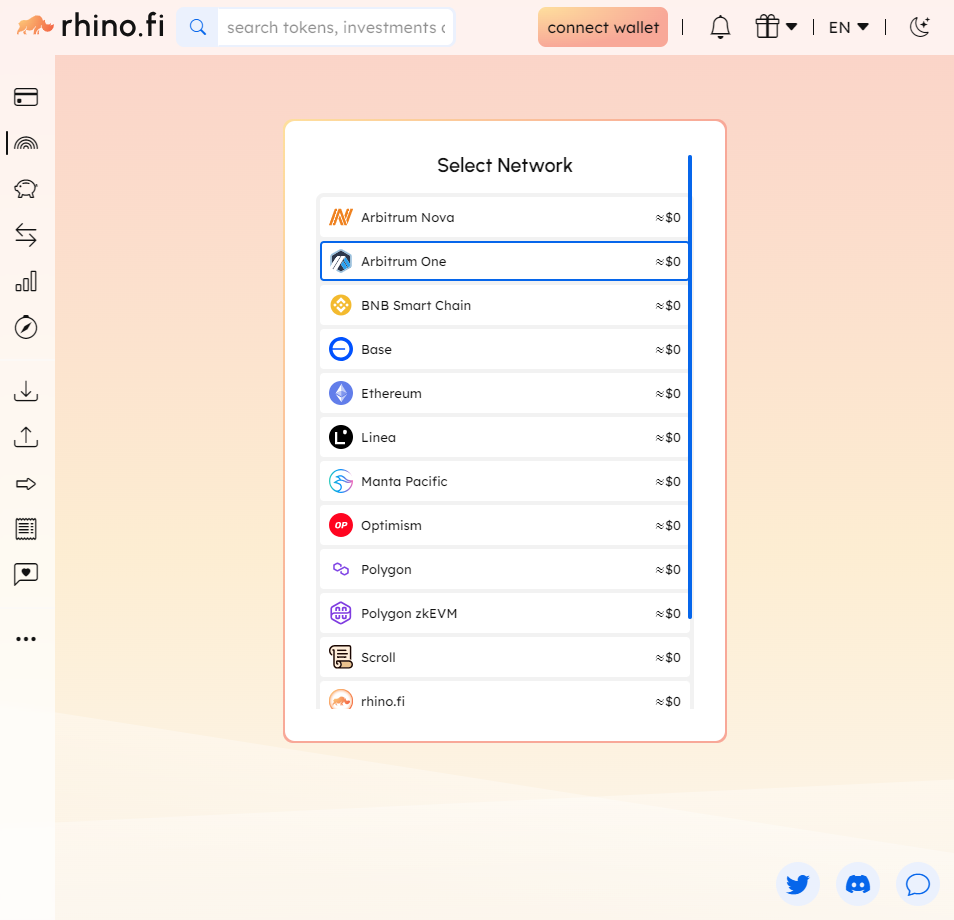The width and height of the screenshot is (954, 920).
Task: Open the bar chart sidebar icon
Action: (x=26, y=281)
